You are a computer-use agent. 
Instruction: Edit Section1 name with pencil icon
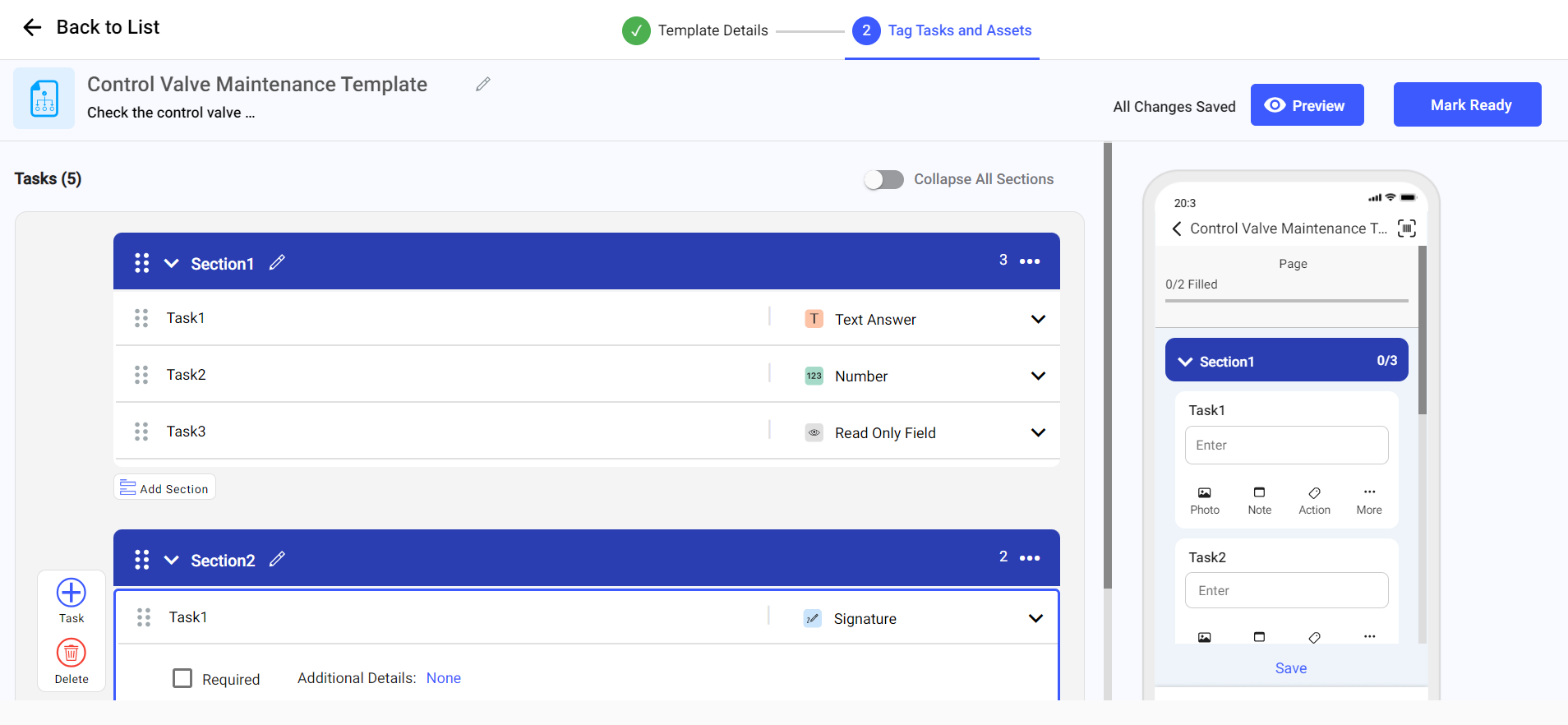277,262
